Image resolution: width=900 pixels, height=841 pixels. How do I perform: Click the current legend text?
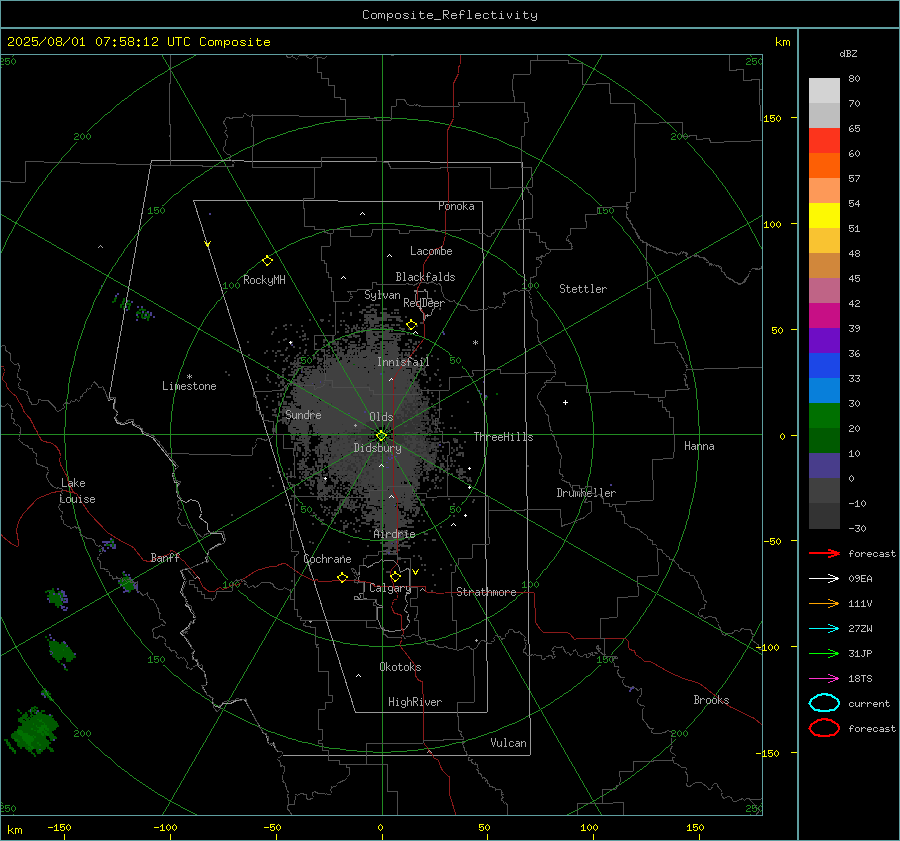[869, 703]
